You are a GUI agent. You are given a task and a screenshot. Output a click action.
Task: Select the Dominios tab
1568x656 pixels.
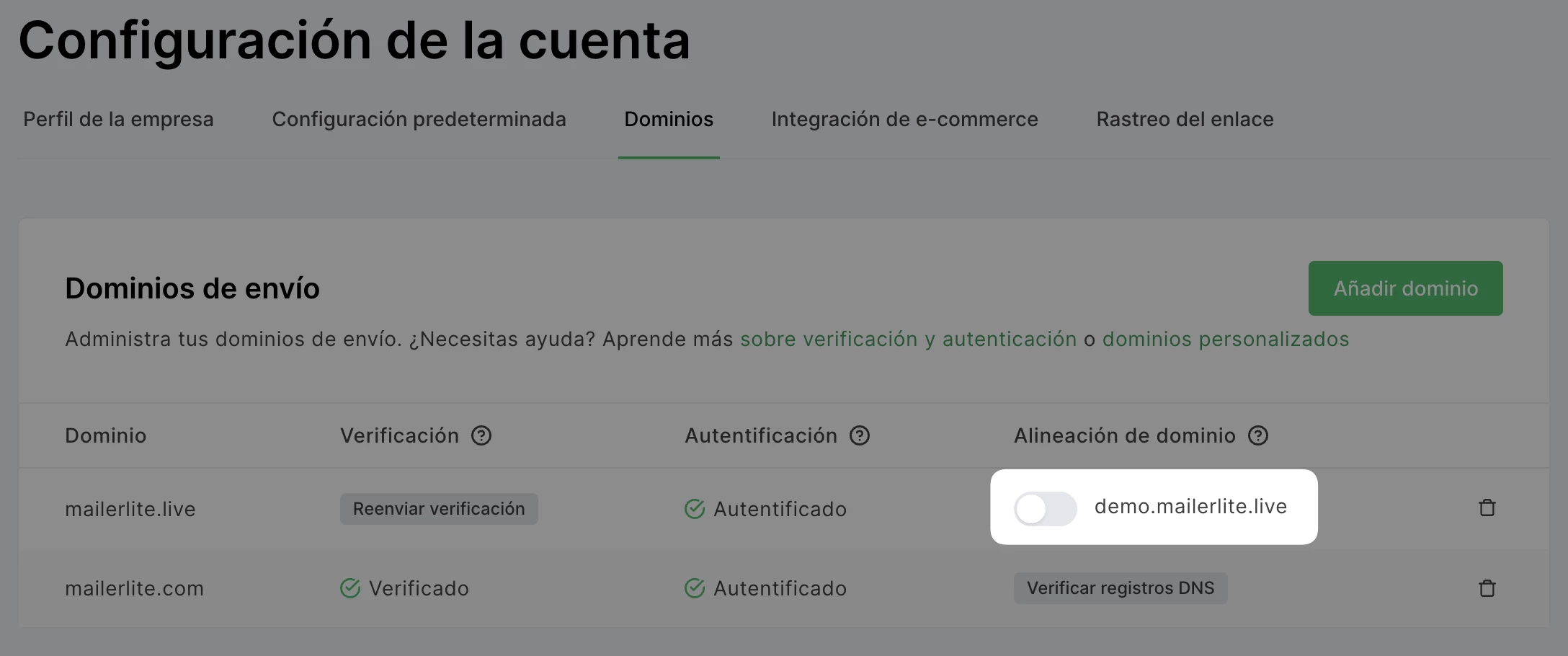coord(669,120)
